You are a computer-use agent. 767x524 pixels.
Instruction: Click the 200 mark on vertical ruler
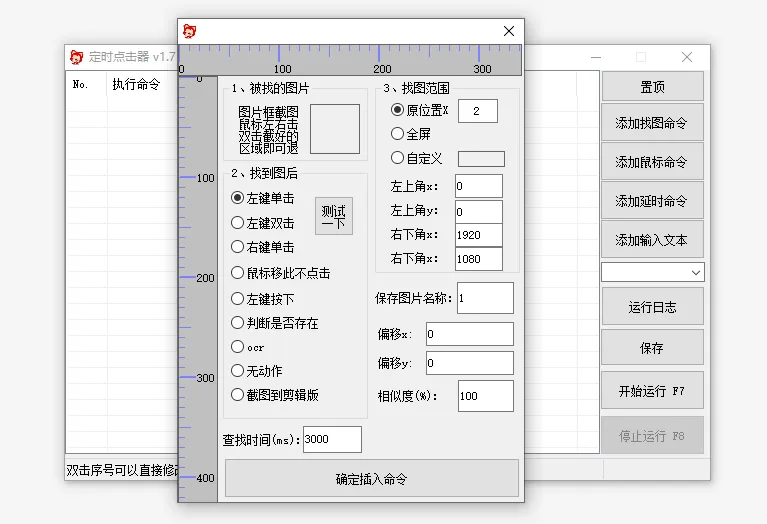click(205, 278)
